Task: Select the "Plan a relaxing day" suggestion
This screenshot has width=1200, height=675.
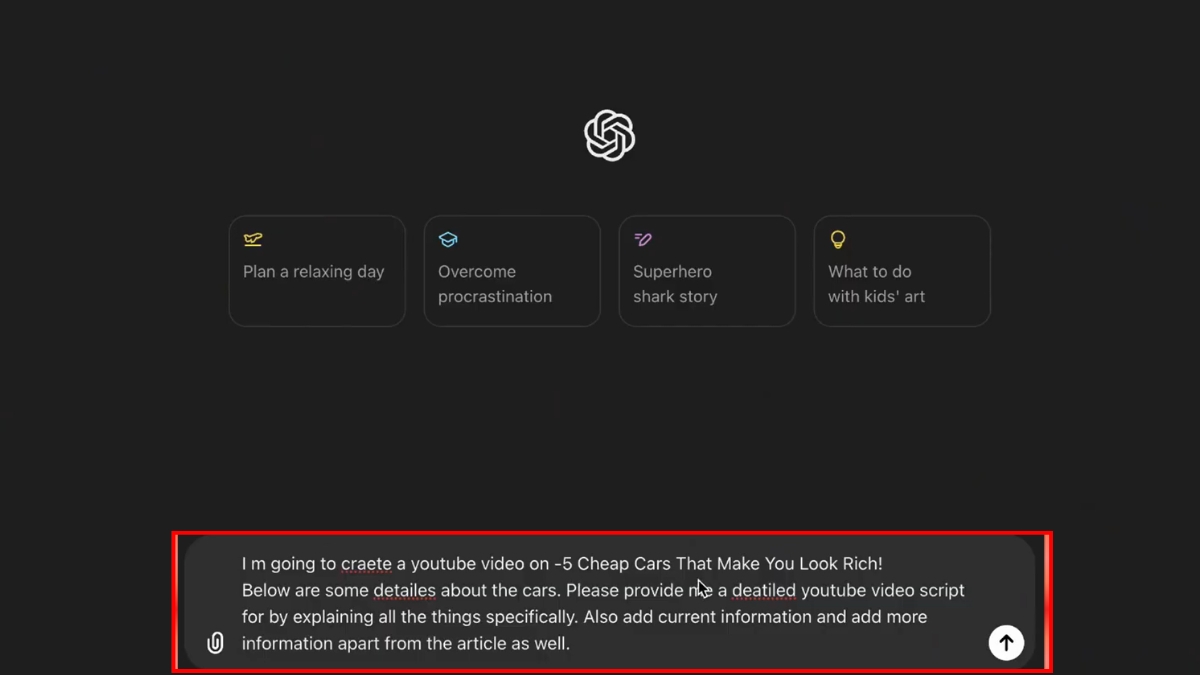Action: tap(316, 271)
